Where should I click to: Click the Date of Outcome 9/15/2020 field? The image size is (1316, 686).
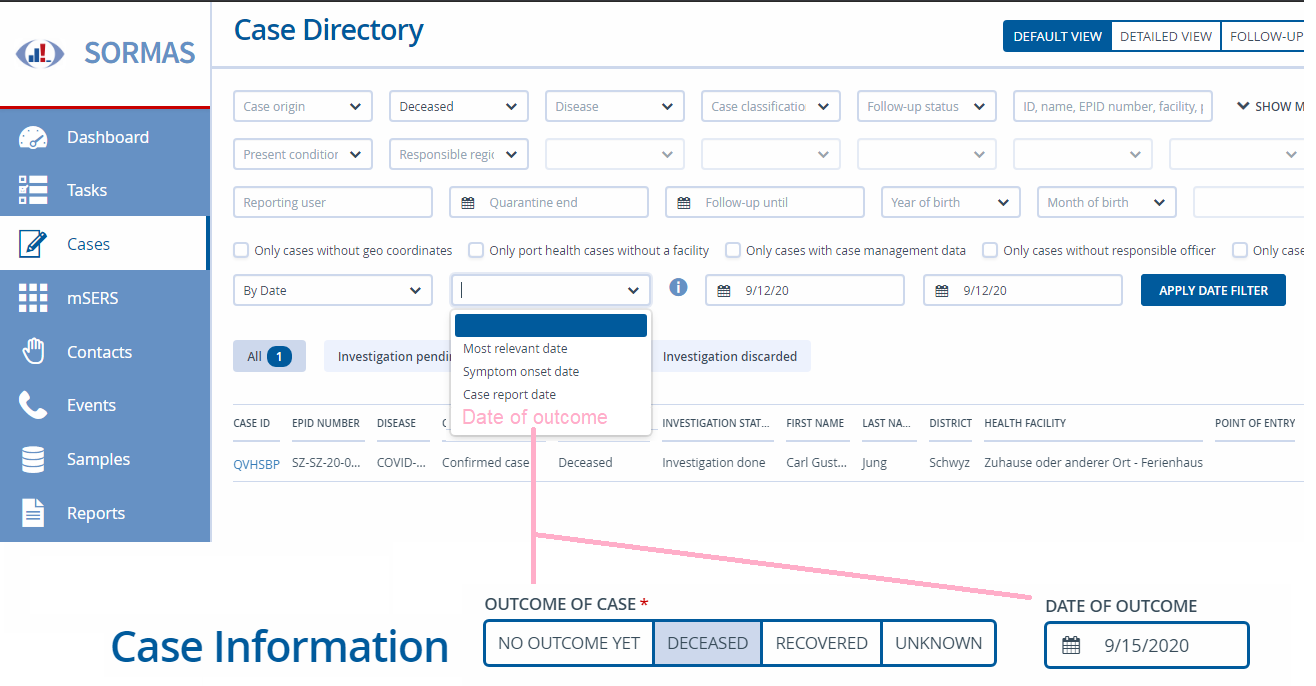[x=1147, y=645]
